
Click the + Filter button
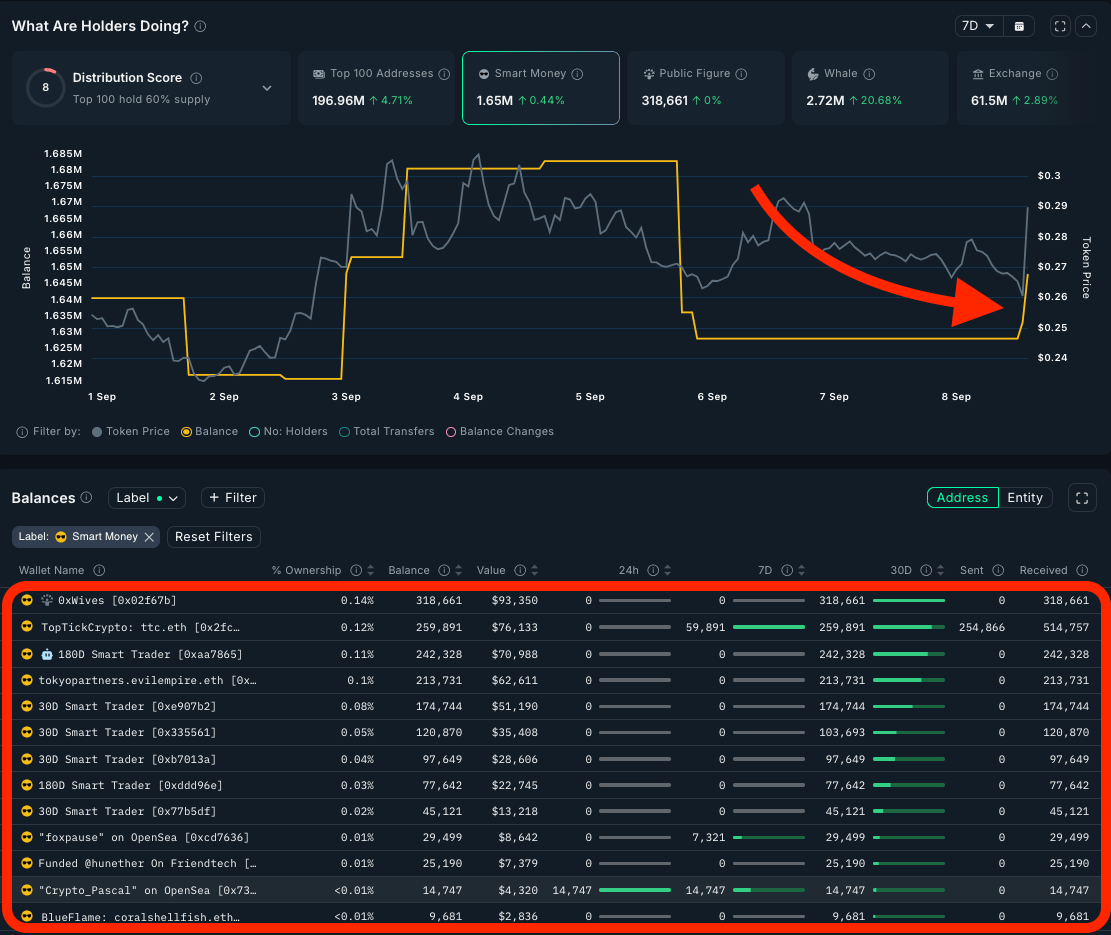tap(233, 498)
